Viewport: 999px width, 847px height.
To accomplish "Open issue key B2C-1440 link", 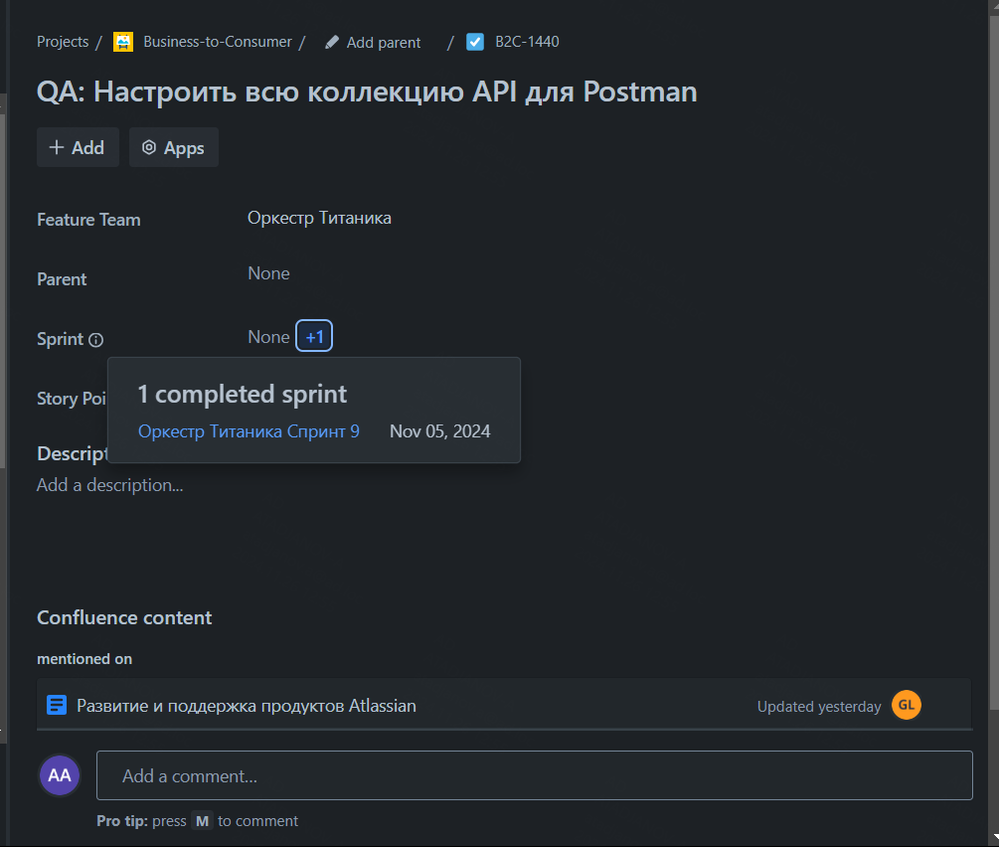I will point(527,42).
